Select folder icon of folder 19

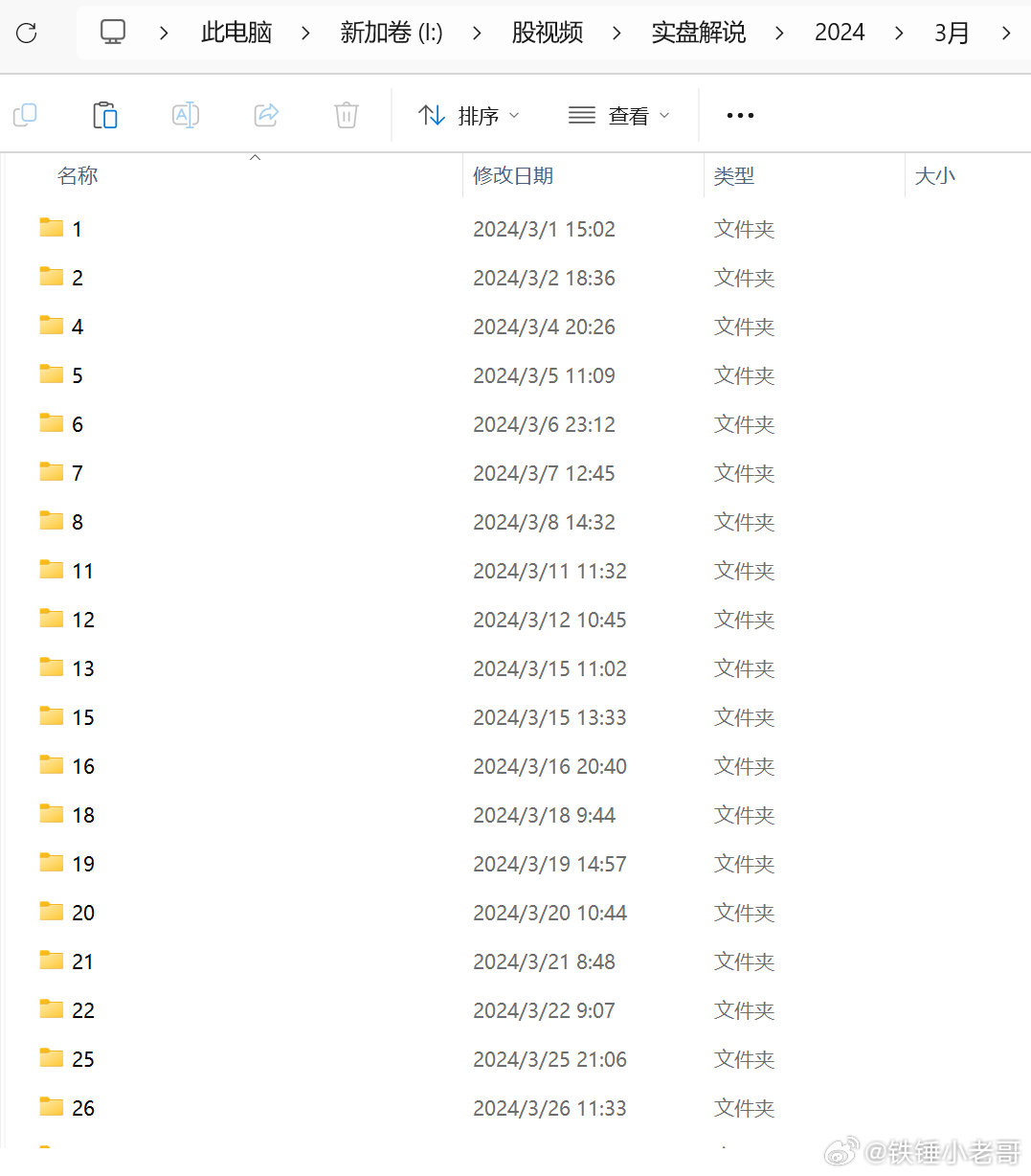pyautogui.click(x=52, y=862)
